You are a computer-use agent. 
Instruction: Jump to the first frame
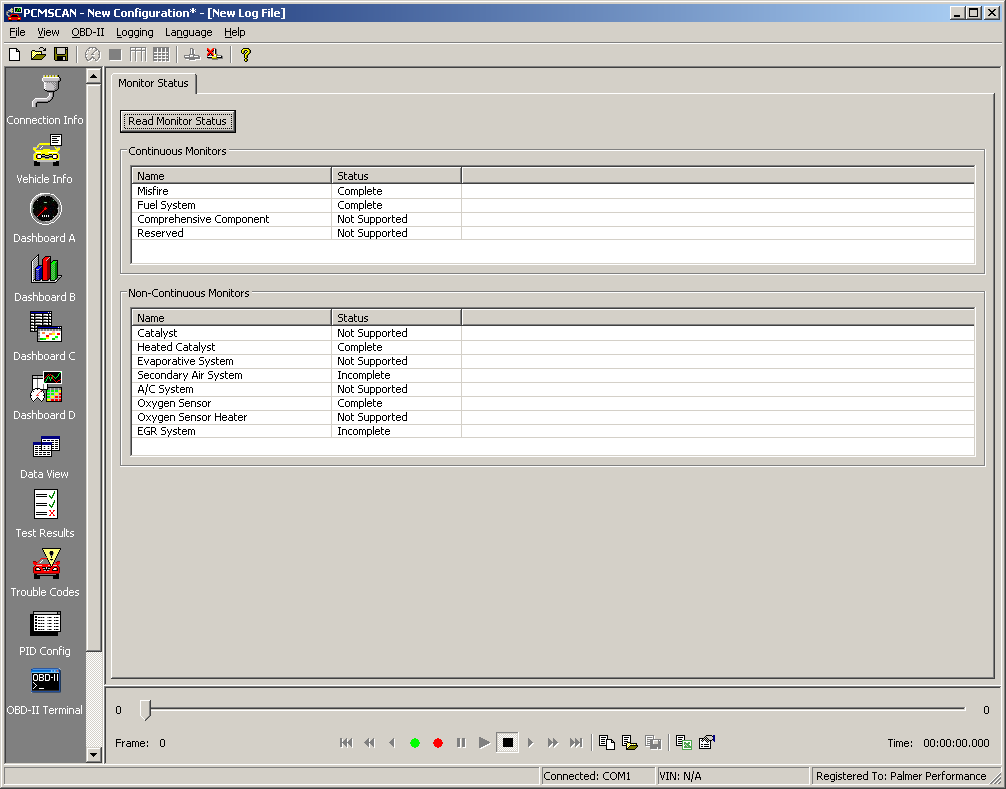[346, 743]
